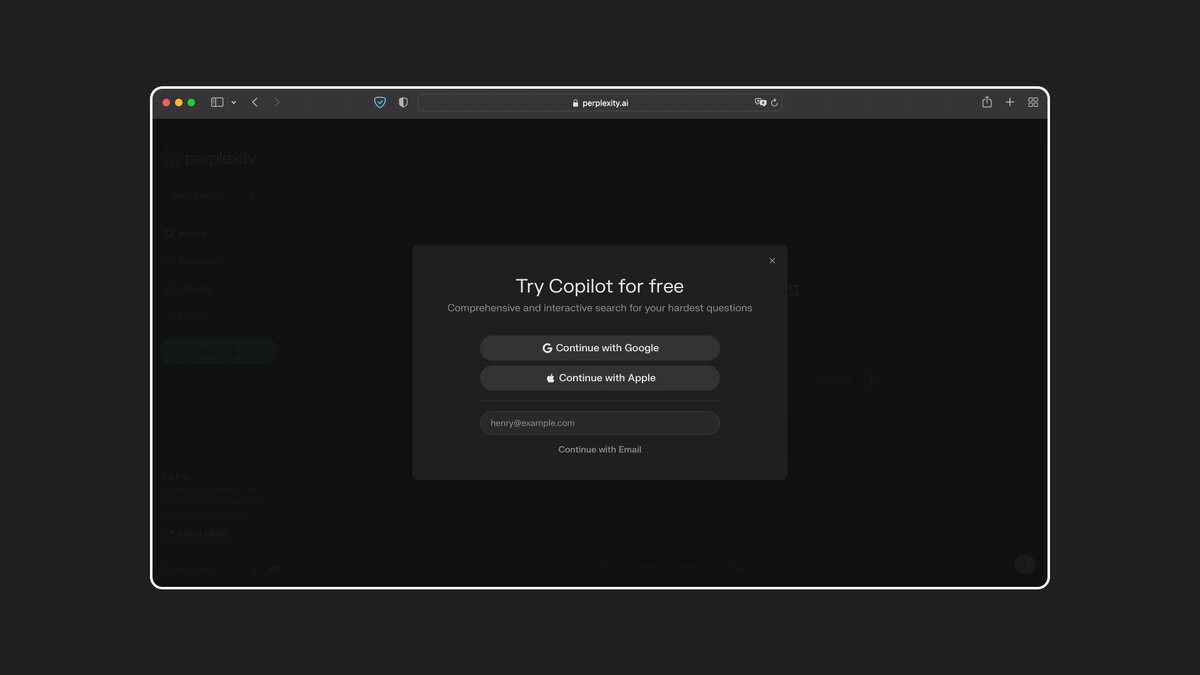
Task: Go back with Safari back arrow
Action: coord(255,102)
